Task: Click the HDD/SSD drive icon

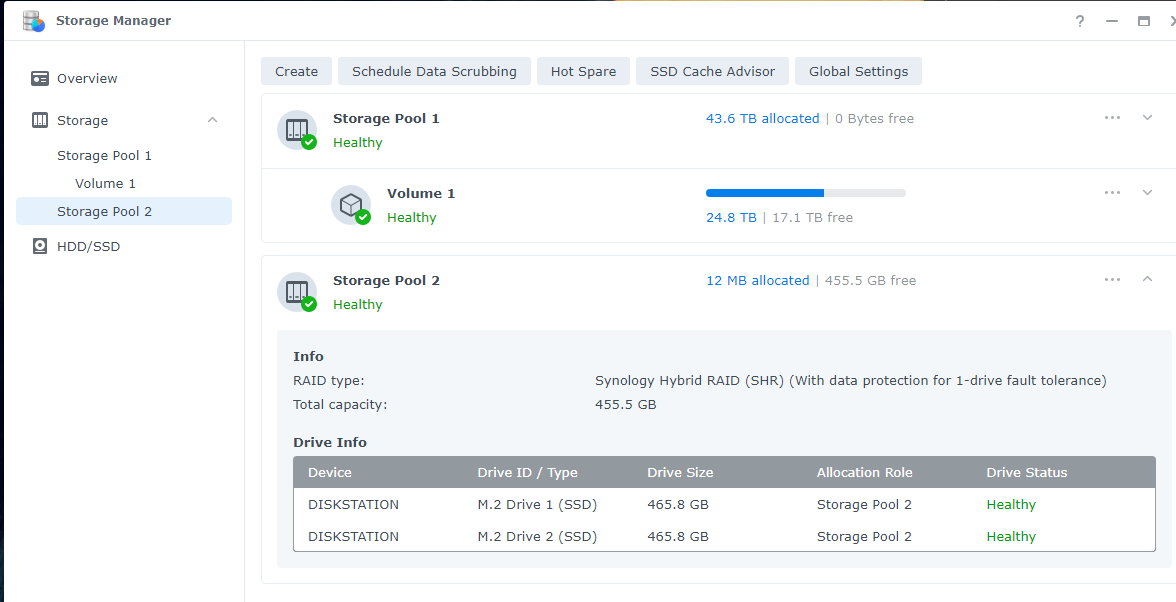Action: (x=40, y=247)
